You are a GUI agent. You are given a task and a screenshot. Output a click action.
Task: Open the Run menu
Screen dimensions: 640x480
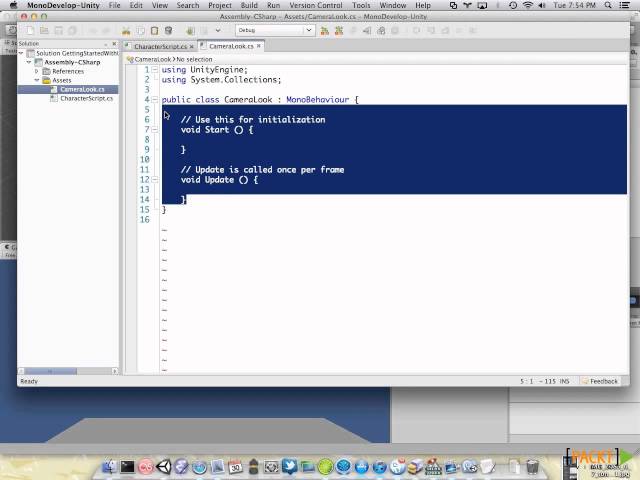pos(273,5)
